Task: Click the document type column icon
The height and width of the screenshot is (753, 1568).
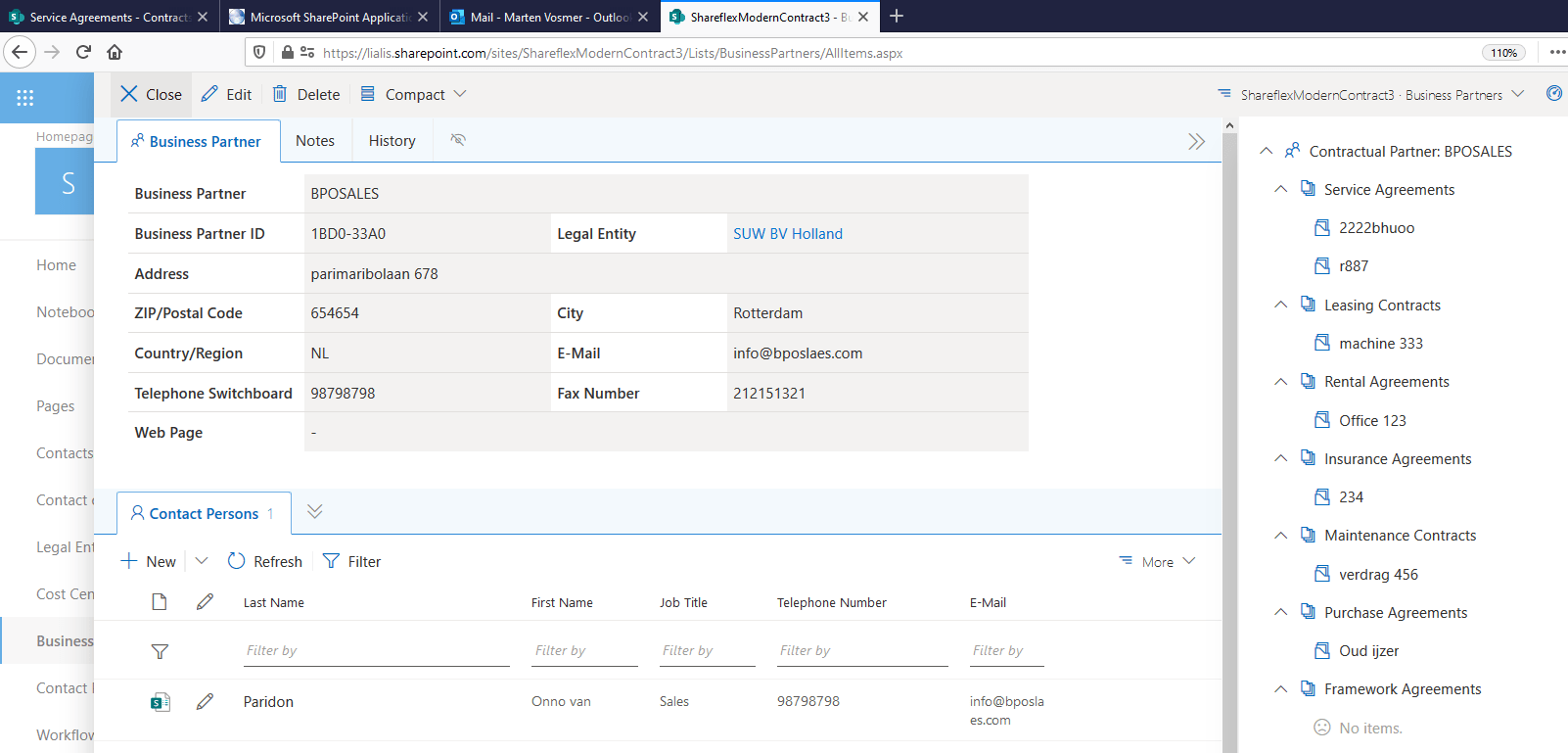Action: 160,602
